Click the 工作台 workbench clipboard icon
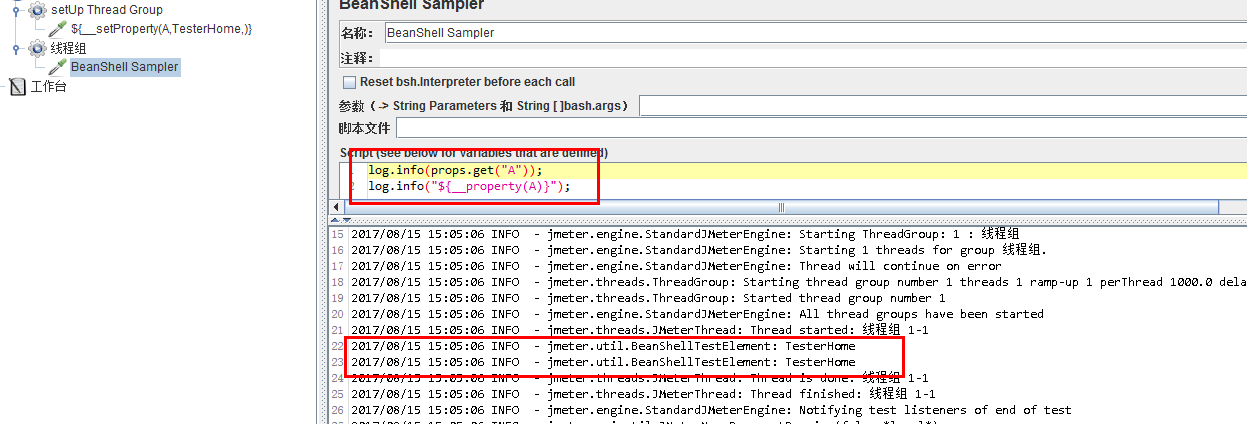This screenshot has height=424, width=1247. click(17, 87)
